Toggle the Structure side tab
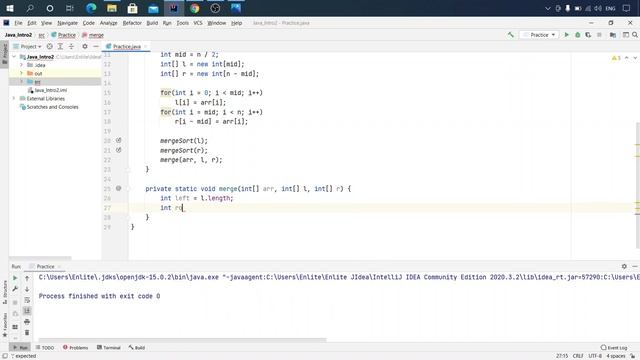Screen dimensions: 640x360 [4, 292]
